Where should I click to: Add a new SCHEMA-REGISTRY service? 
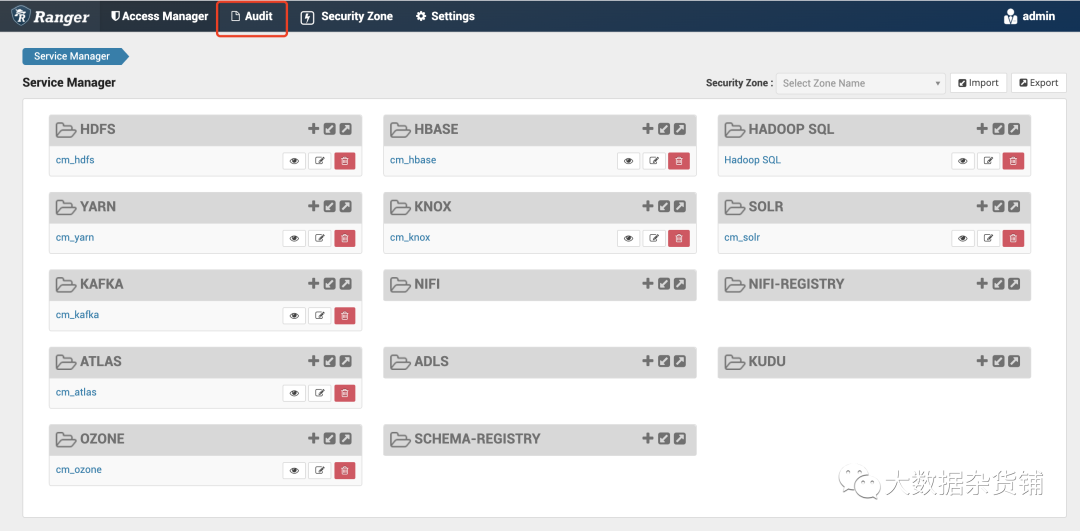(647, 439)
